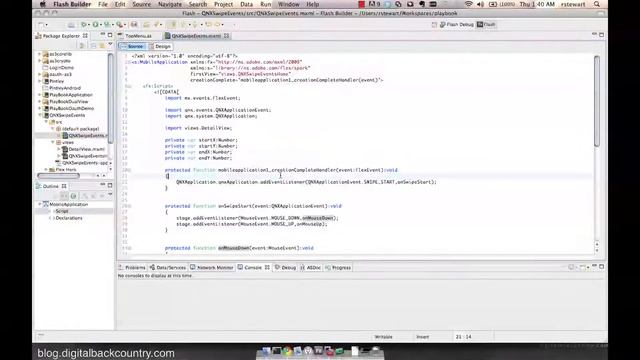Click the volume icon in menu bar
This screenshot has height=360, width=640.
coord(480,4)
